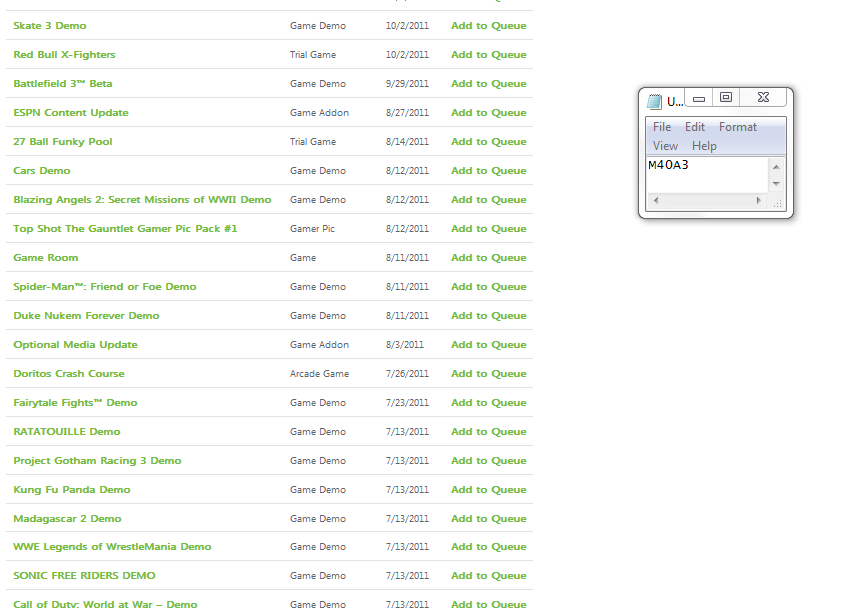Open Duke Nukem Forever Demo link

86,316
